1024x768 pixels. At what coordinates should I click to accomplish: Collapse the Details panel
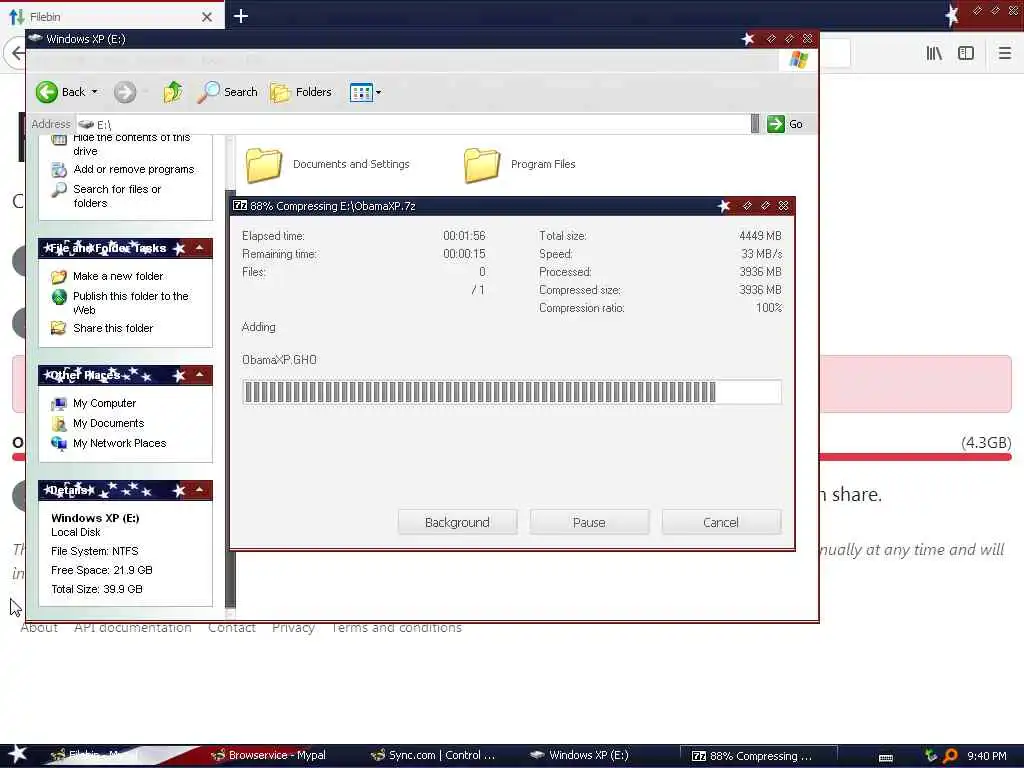[200, 490]
